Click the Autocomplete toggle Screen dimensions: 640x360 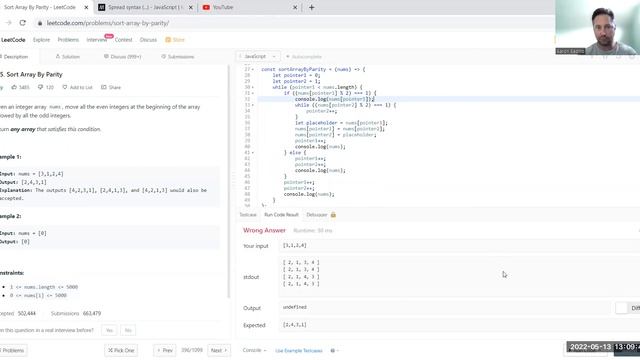pyautogui.click(x=304, y=57)
